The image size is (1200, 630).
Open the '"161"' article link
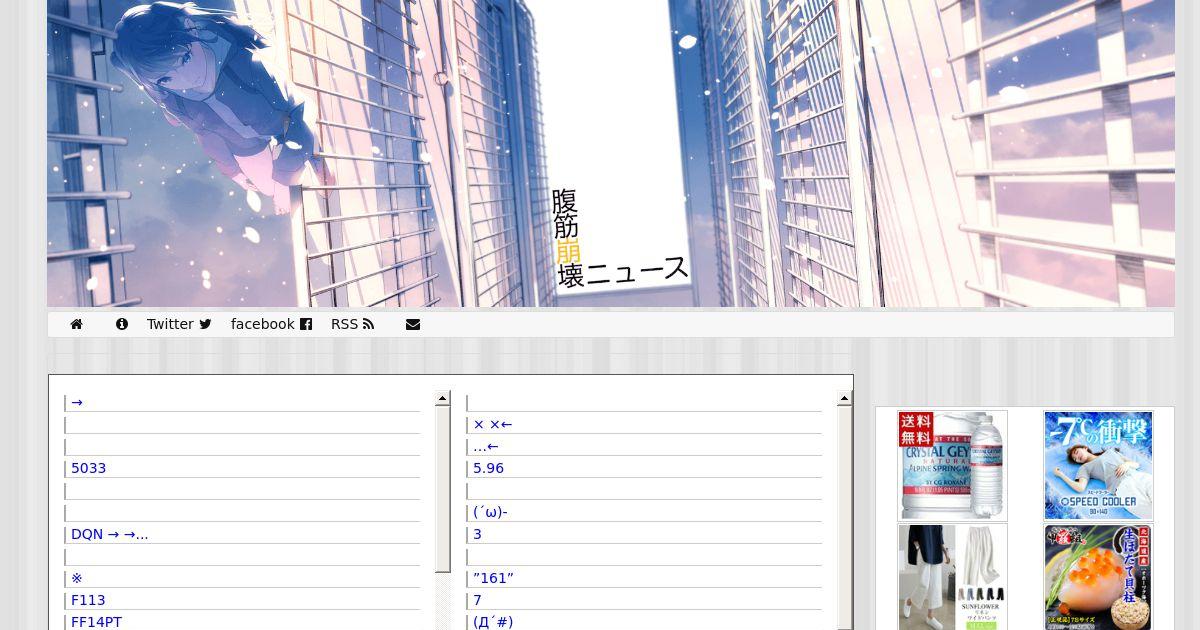point(493,578)
